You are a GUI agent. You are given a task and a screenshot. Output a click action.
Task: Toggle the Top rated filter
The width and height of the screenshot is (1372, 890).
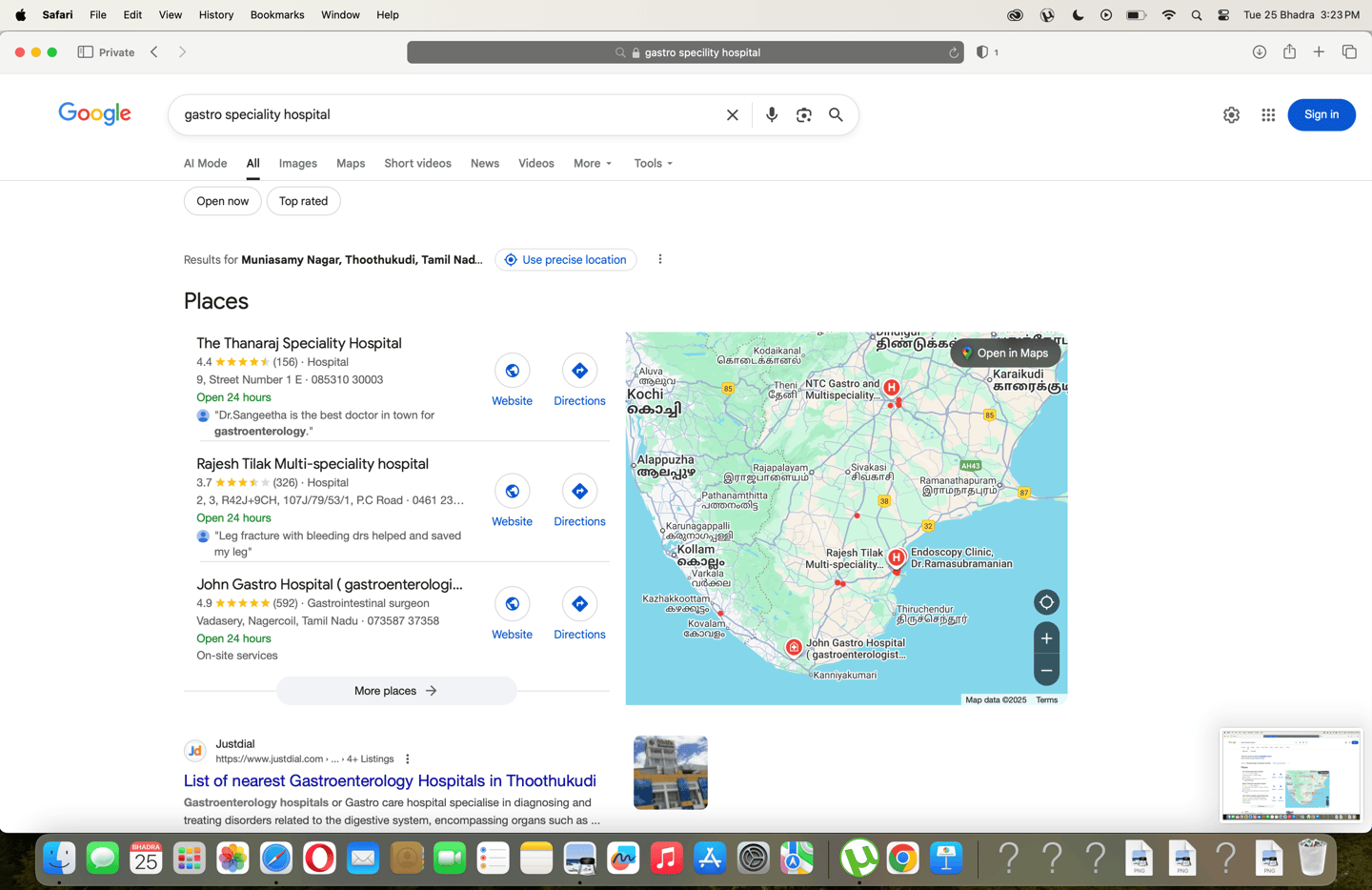pyautogui.click(x=303, y=201)
